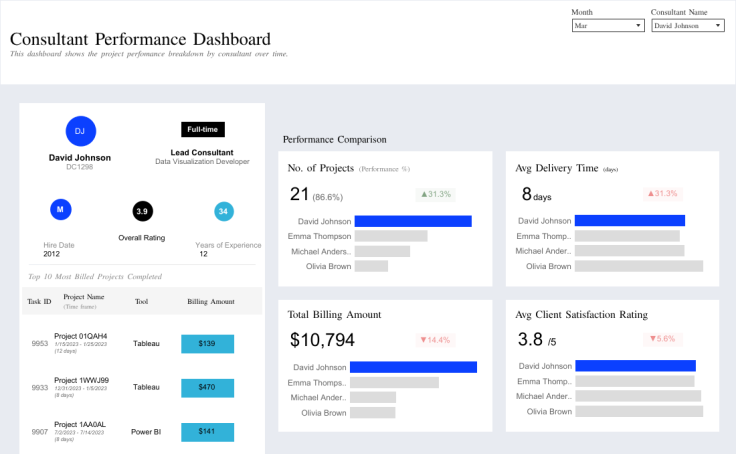The width and height of the screenshot is (736, 454).
Task: Select Olivia Brown's bar in Avg Delivery Time
Action: tap(639, 266)
